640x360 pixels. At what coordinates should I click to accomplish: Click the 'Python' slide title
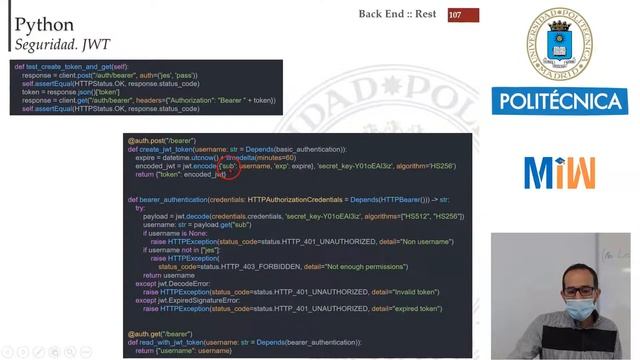point(44,25)
